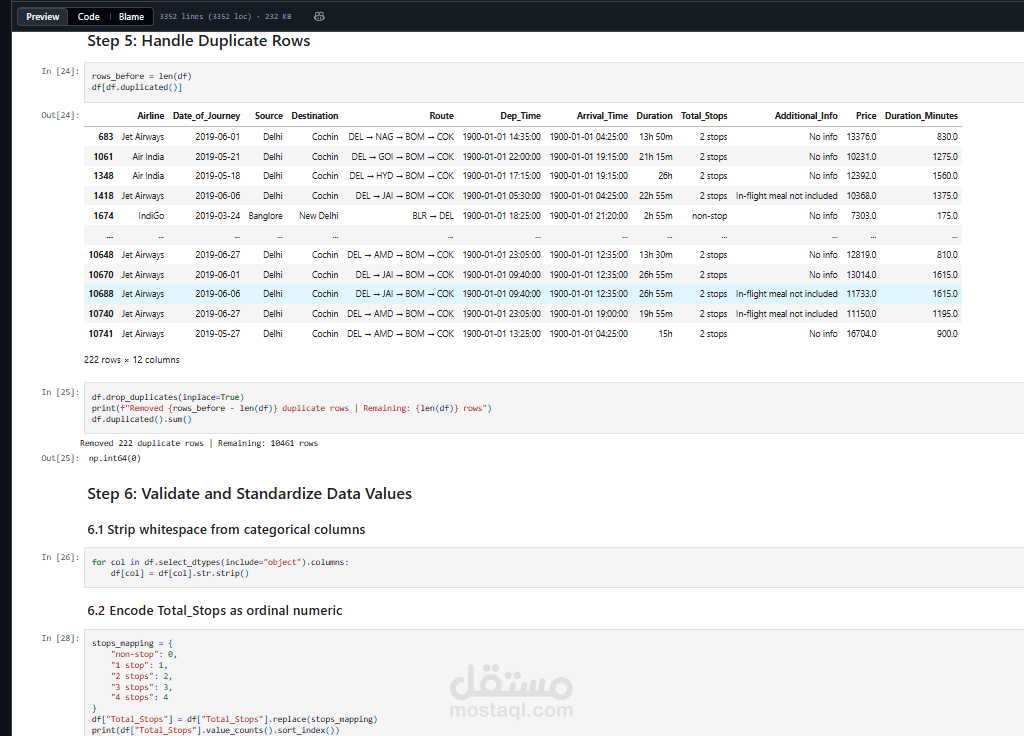Click the 'Route' column header
This screenshot has width=1024, height=736.
point(441,116)
